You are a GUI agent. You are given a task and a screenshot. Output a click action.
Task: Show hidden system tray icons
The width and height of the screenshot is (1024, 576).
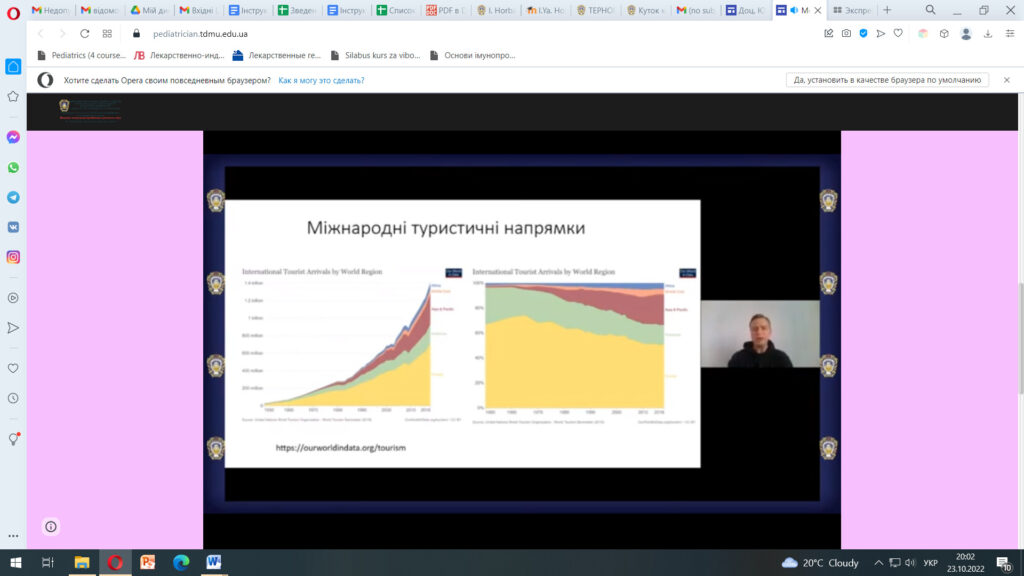(x=878, y=563)
